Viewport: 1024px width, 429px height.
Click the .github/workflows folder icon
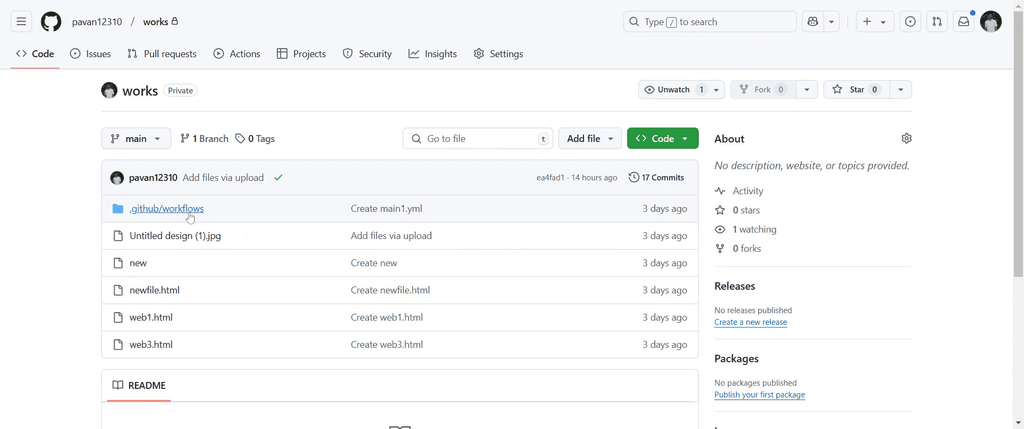(118, 208)
